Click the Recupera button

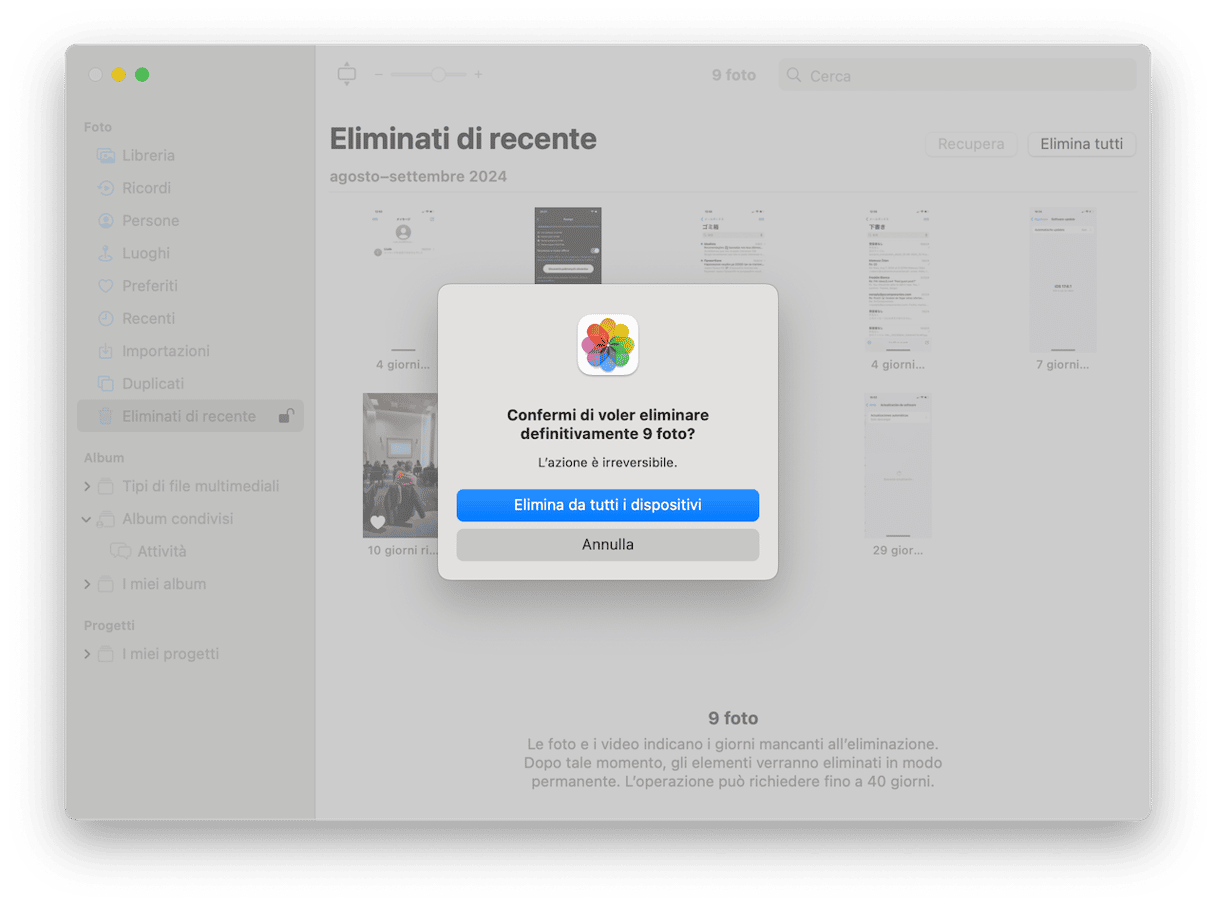(x=971, y=144)
